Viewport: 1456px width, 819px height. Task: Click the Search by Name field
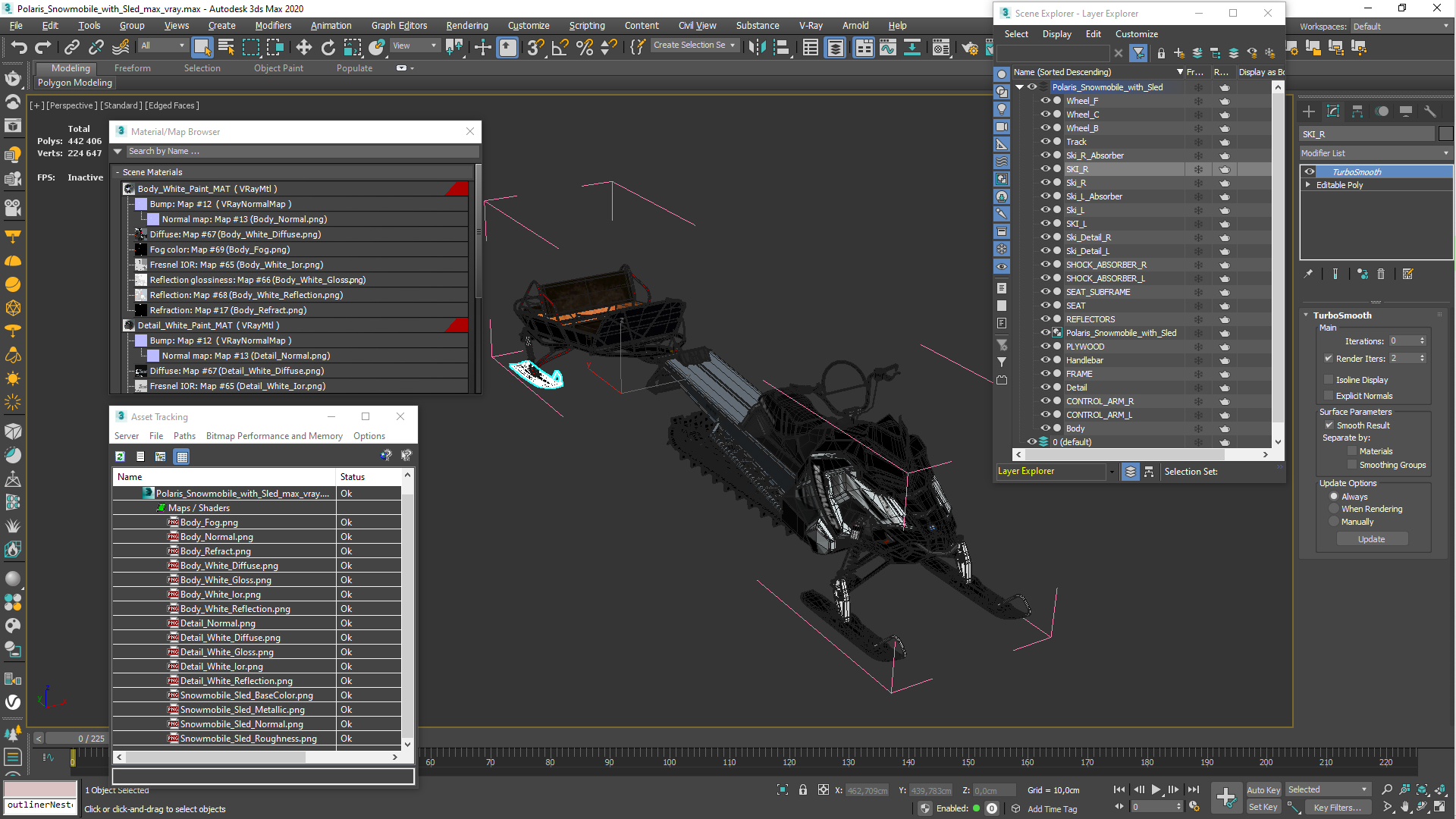click(x=302, y=152)
